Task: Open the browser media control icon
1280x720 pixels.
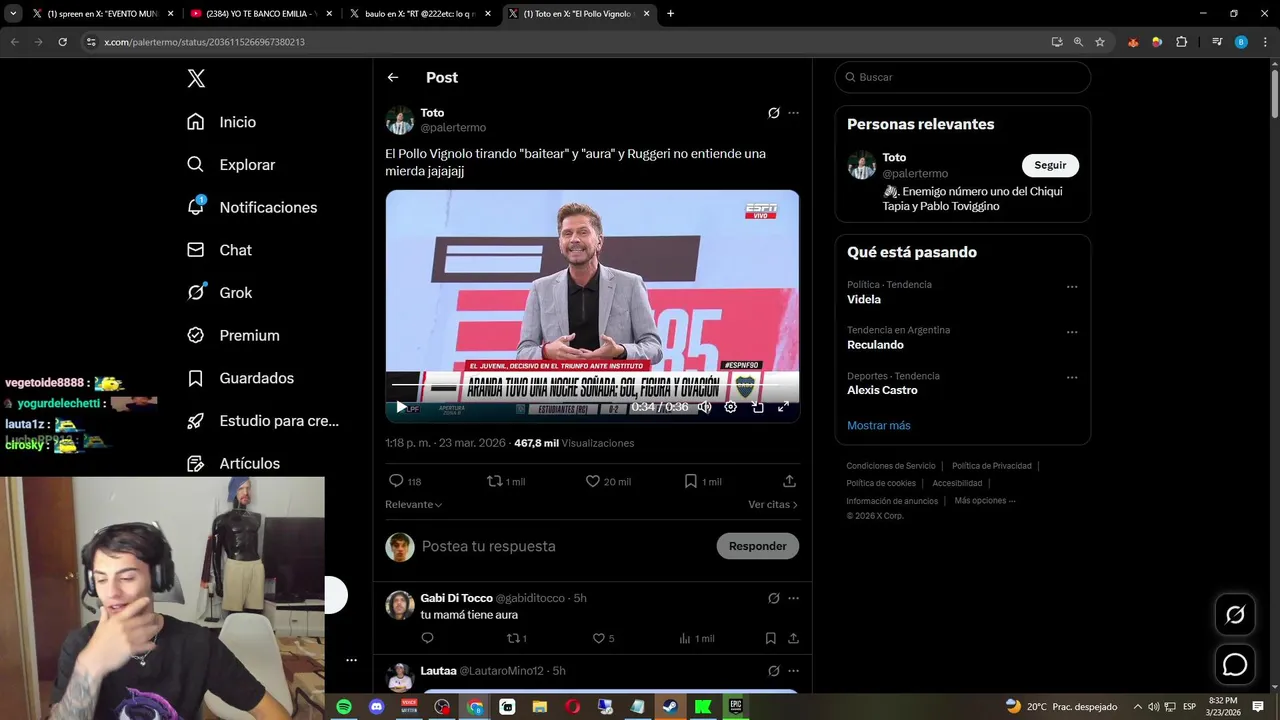Action: pos(1217,42)
